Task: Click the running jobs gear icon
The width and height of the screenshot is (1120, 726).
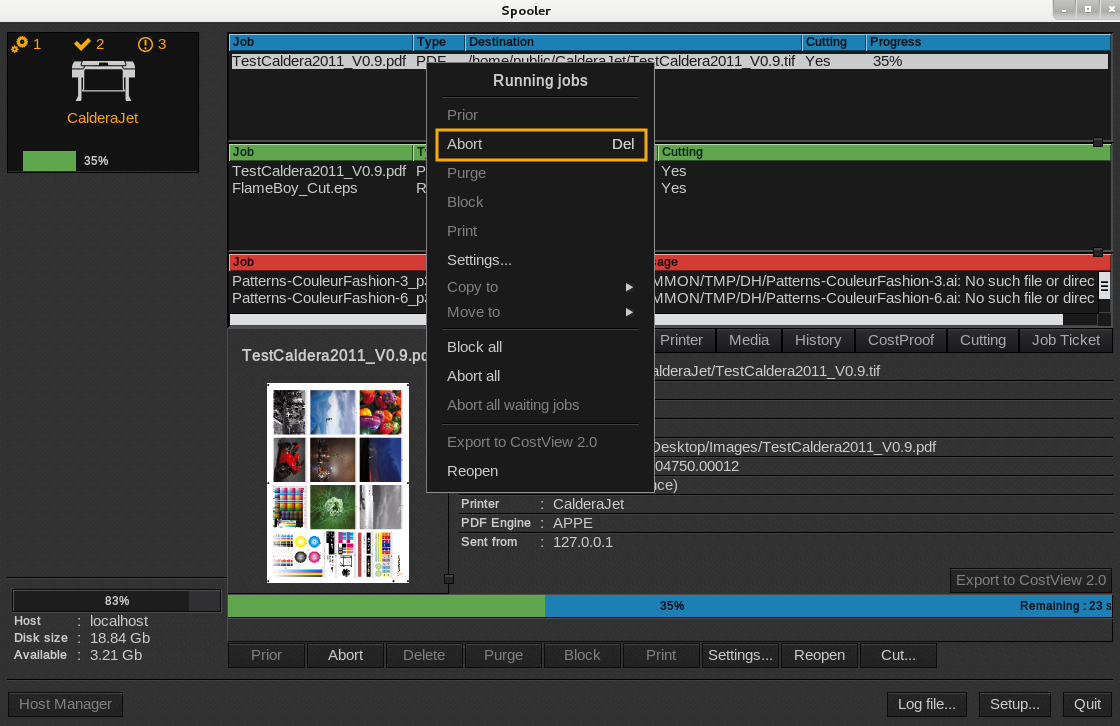Action: (19, 44)
